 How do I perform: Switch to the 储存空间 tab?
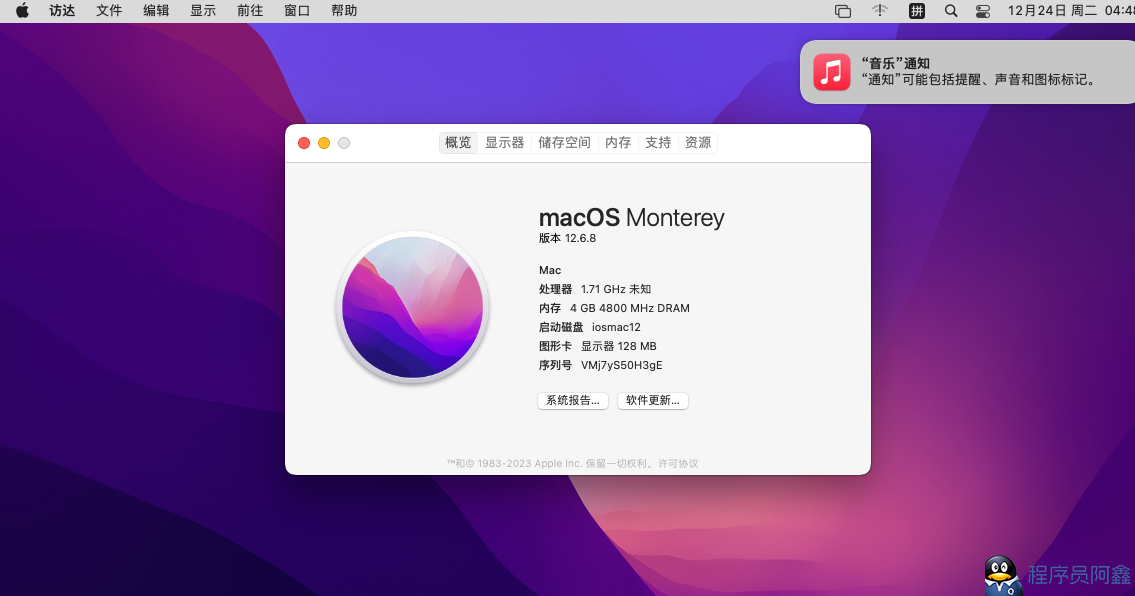[565, 143]
